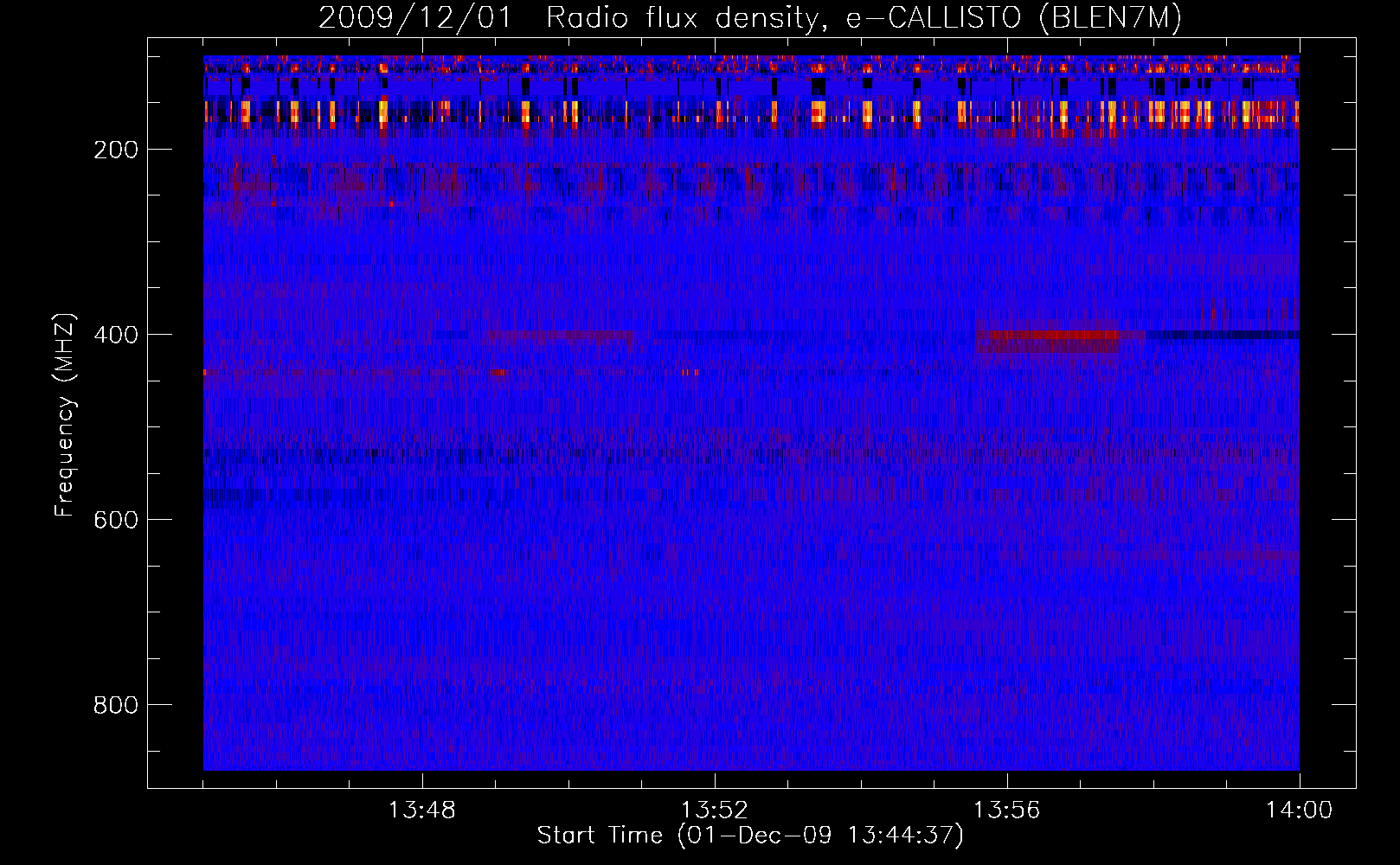The height and width of the screenshot is (865, 1400).
Task: Click the Start Time (01-Dec-09 13:44:37) axis label
Action: tap(750, 836)
